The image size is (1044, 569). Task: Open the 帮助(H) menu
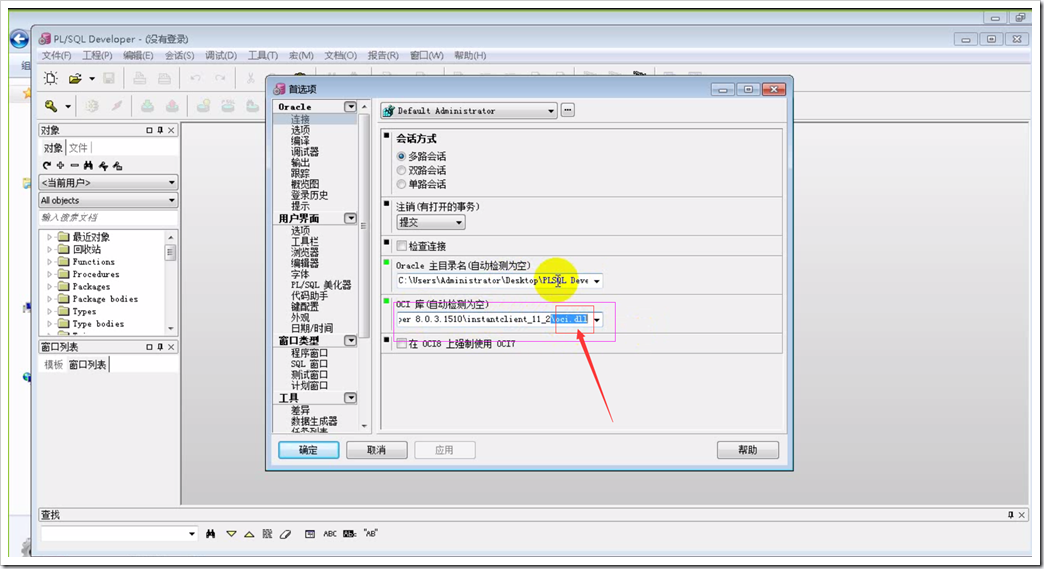[470, 56]
